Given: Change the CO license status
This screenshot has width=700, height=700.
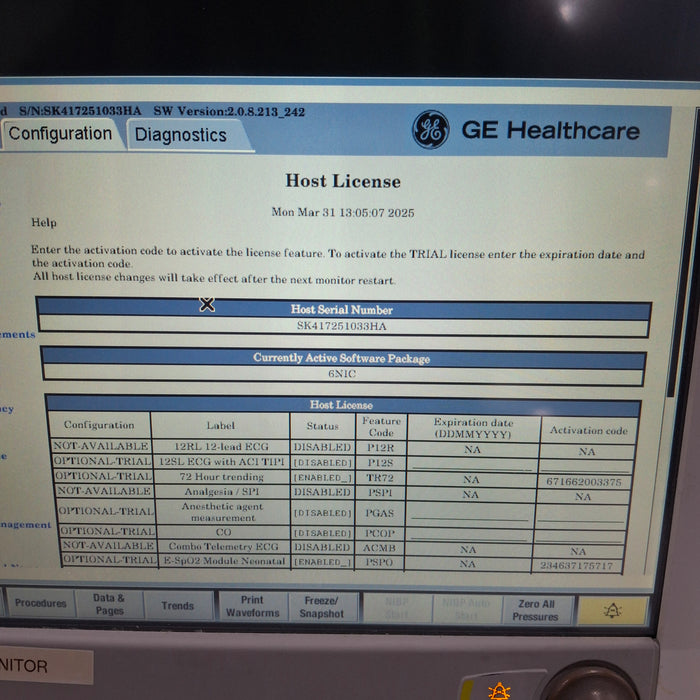Looking at the screenshot, I should pyautogui.click(x=322, y=533).
